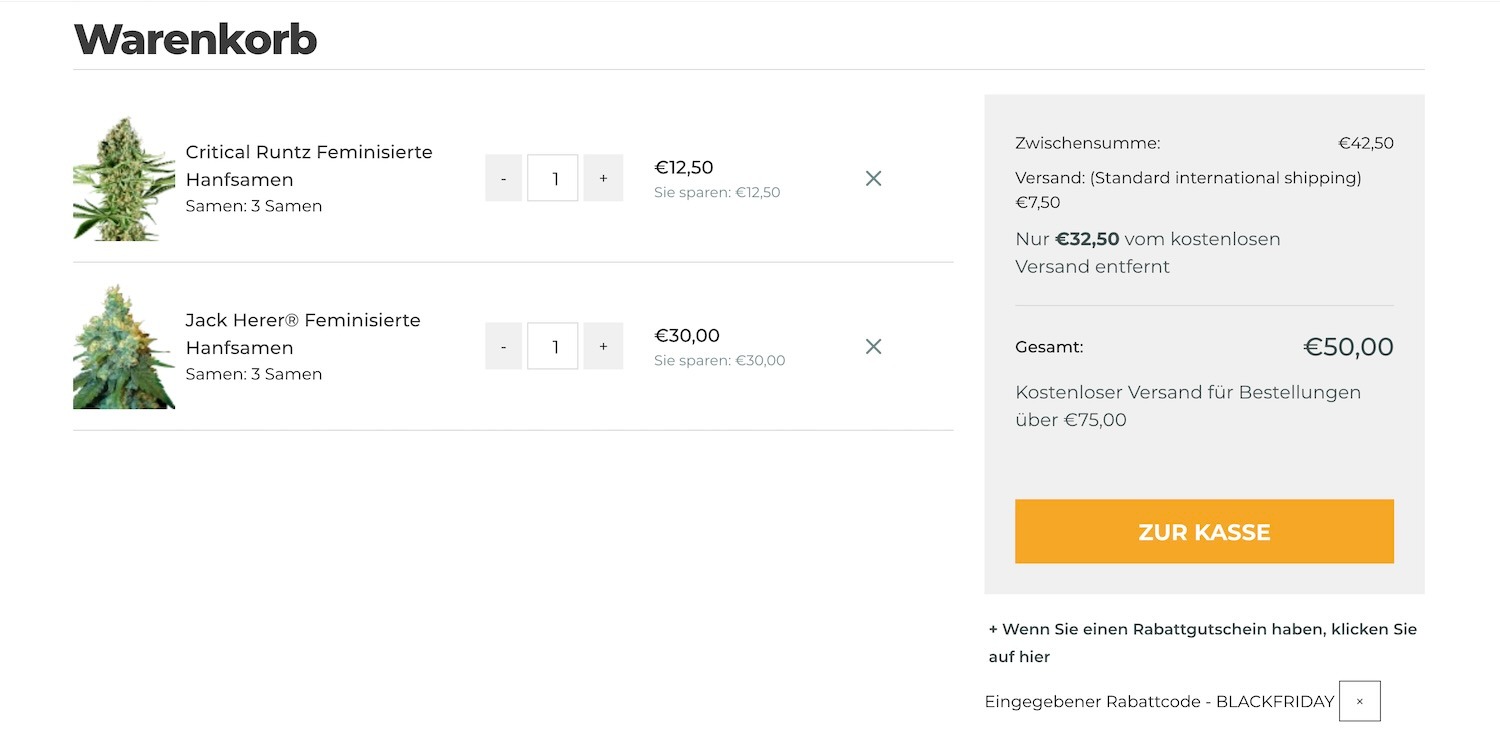Open Critical Runtz Feminisierte Hanfsamen product link

coord(308,166)
